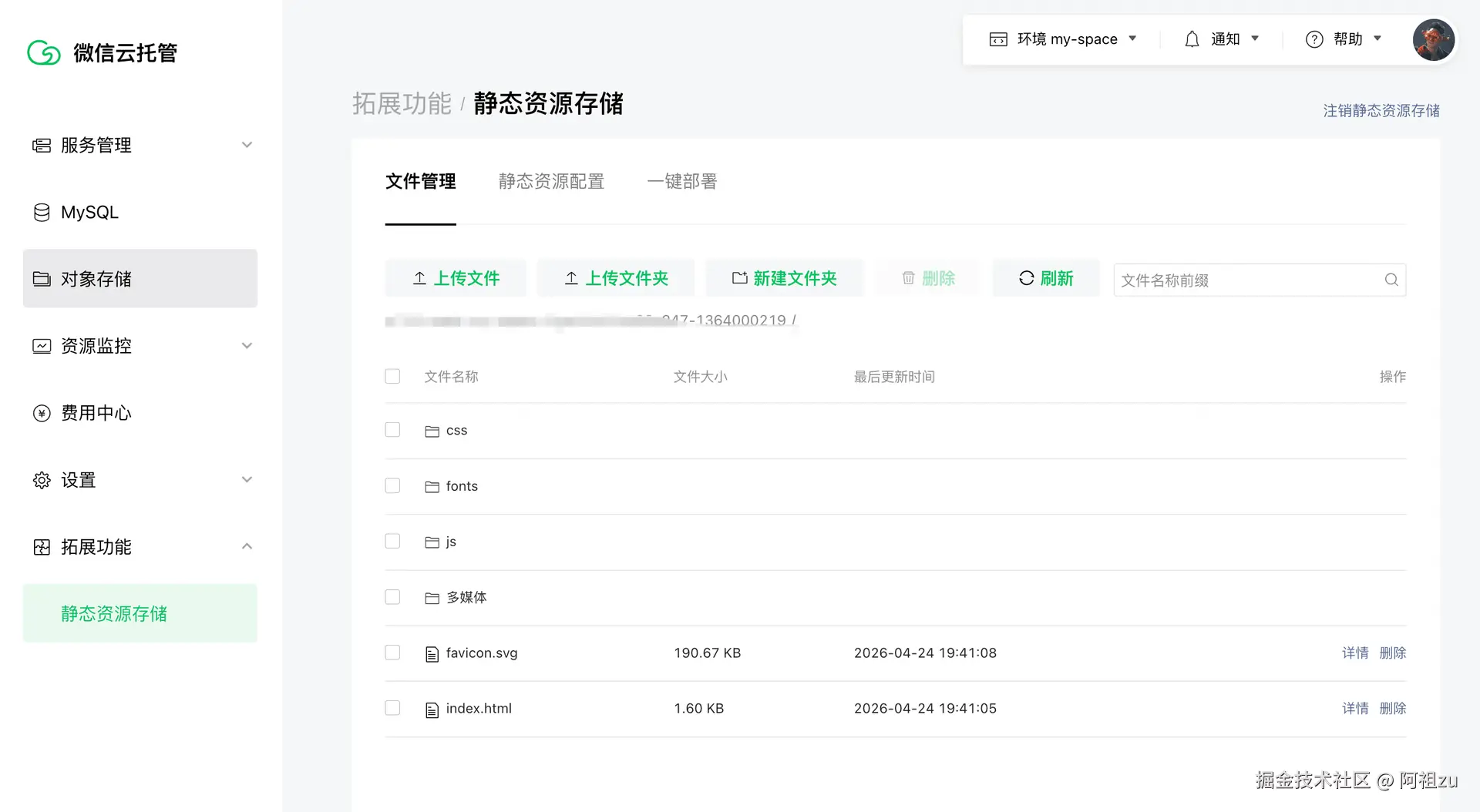Screen dimensions: 1480x812
Task: Click the notification bell icon
Action: 1192,39
